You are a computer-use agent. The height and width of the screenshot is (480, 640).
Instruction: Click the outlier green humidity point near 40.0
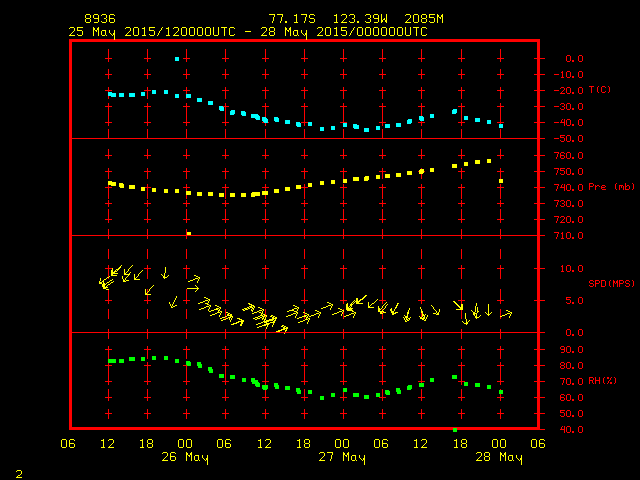[x=455, y=430]
